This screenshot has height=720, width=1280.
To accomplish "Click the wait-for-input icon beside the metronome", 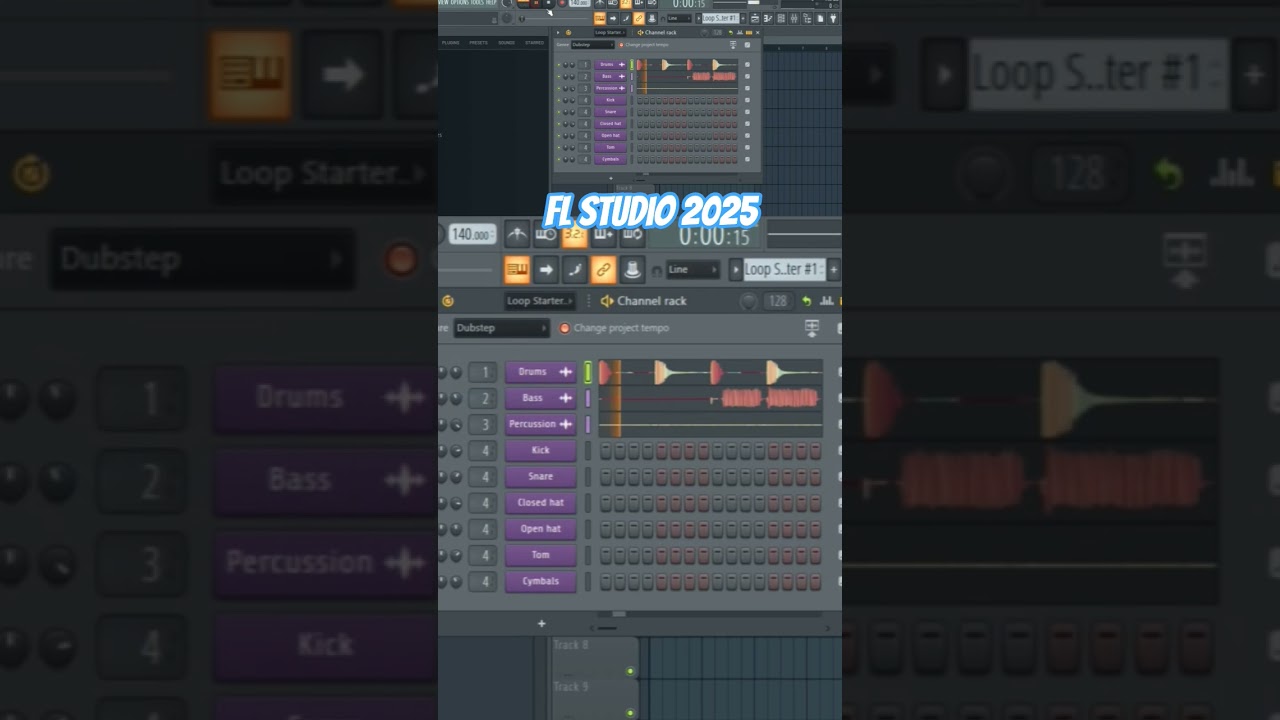I will (x=546, y=235).
